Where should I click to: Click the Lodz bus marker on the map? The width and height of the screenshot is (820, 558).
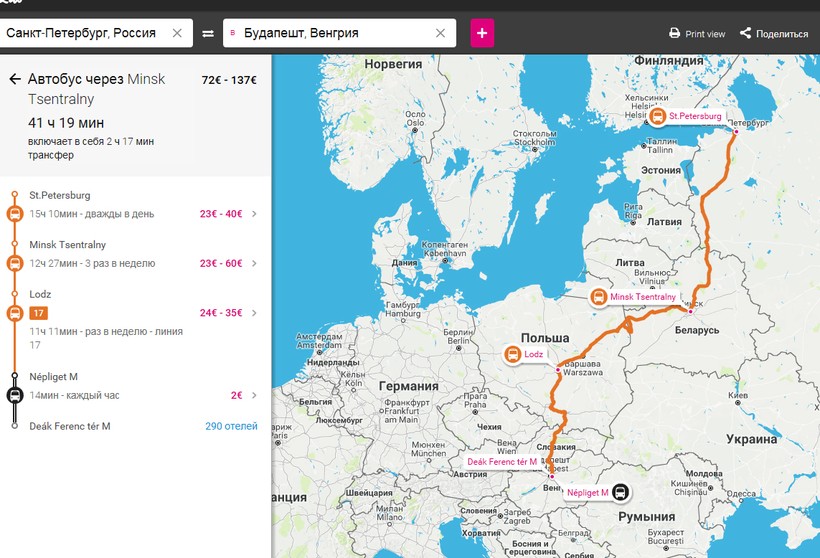[512, 354]
